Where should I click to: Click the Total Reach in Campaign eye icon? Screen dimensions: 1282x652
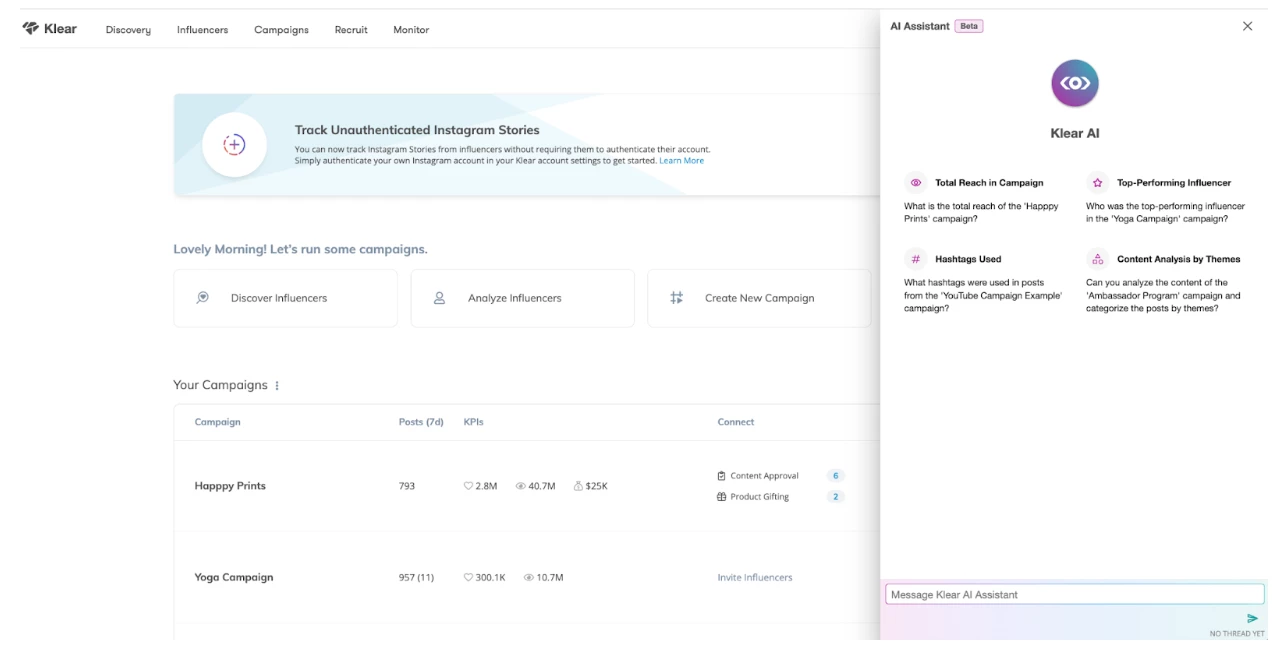tap(915, 183)
